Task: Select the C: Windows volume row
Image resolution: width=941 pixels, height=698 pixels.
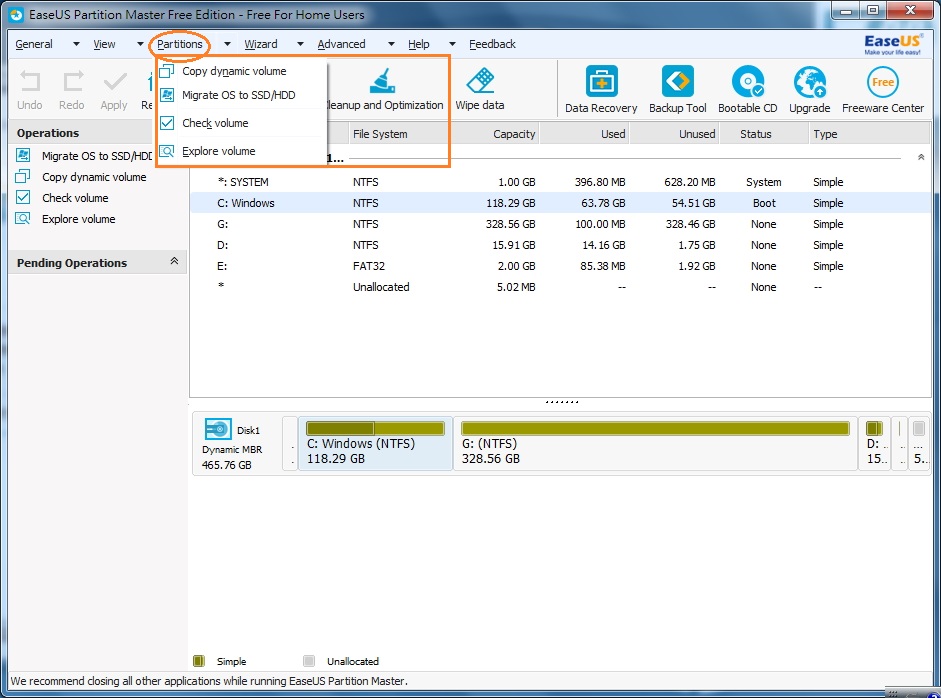Action: tap(561, 203)
